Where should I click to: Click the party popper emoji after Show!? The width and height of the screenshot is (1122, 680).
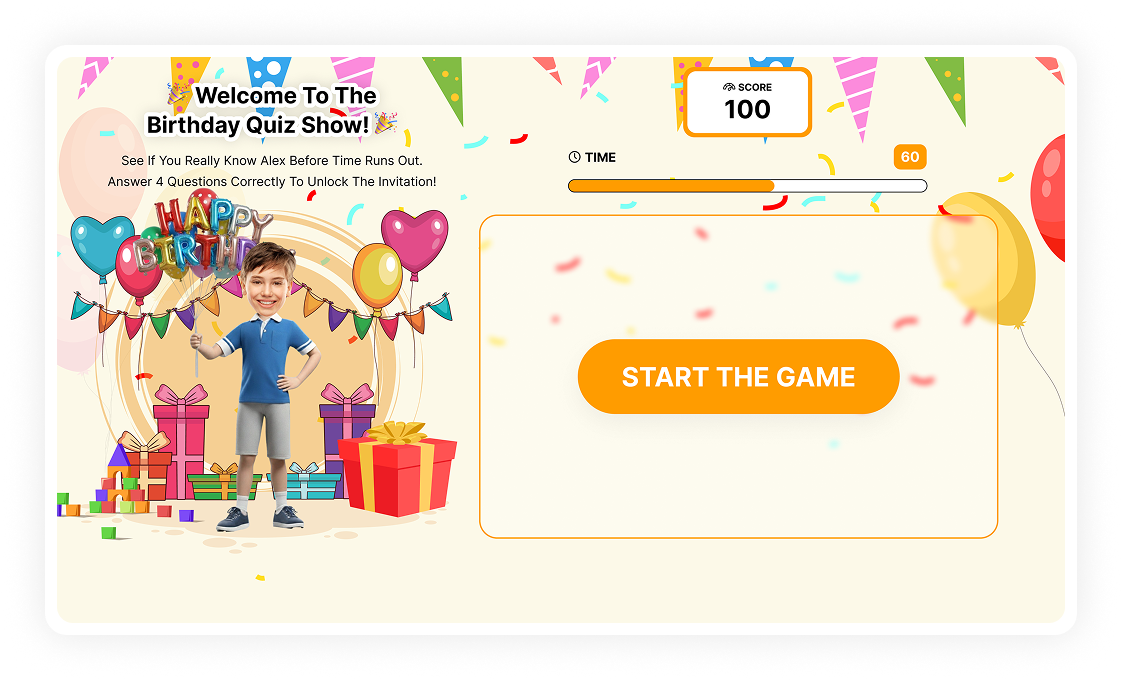click(x=386, y=123)
